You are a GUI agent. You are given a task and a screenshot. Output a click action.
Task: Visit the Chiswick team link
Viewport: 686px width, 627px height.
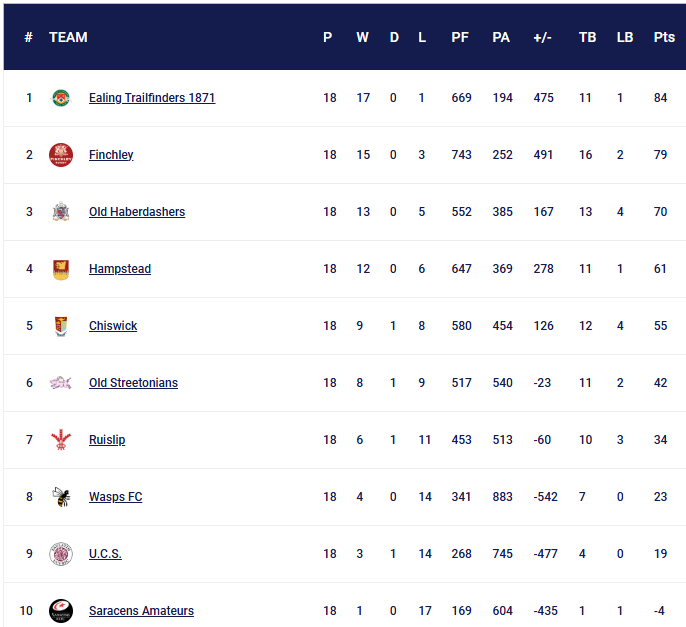(113, 326)
